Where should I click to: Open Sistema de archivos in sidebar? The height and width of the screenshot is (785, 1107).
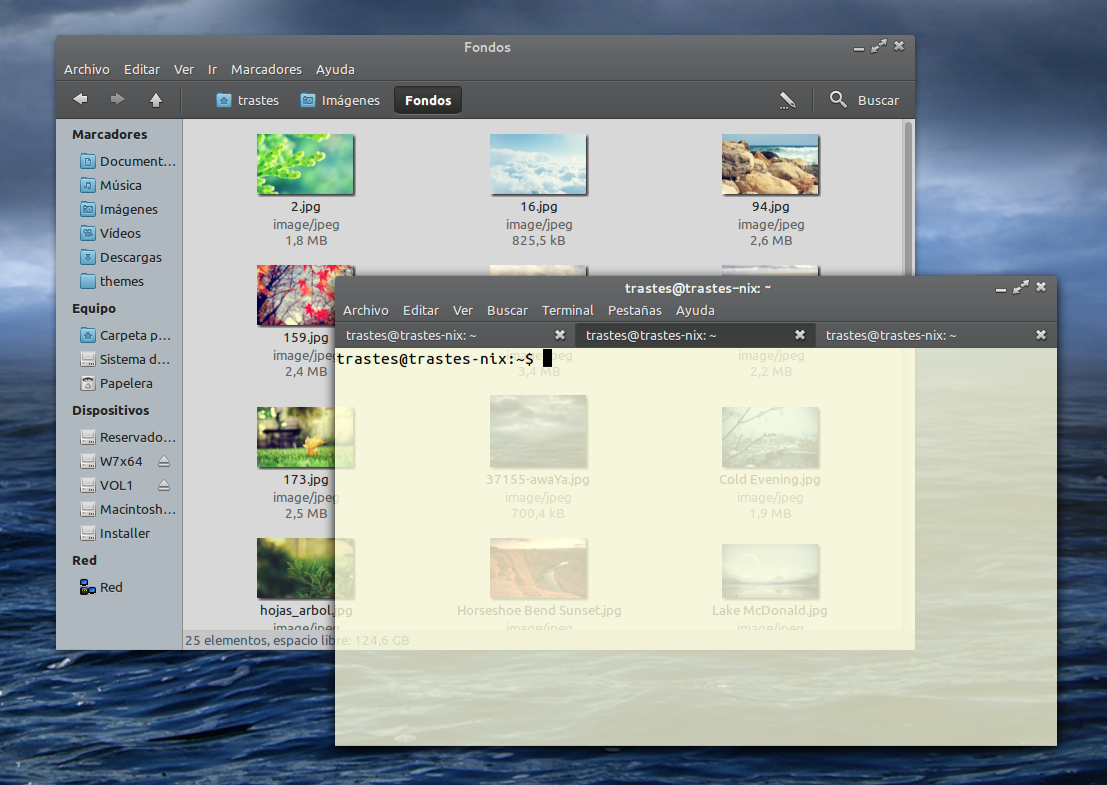[x=125, y=359]
